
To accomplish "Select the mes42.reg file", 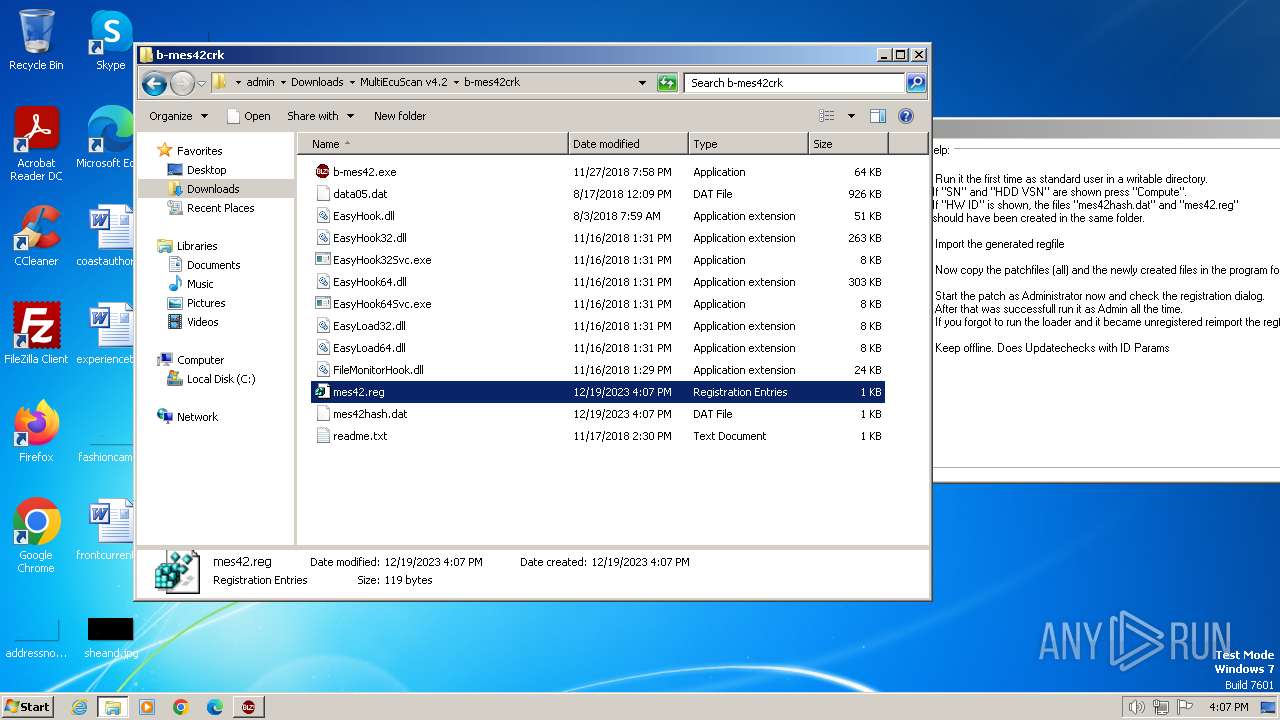I will (598, 392).
